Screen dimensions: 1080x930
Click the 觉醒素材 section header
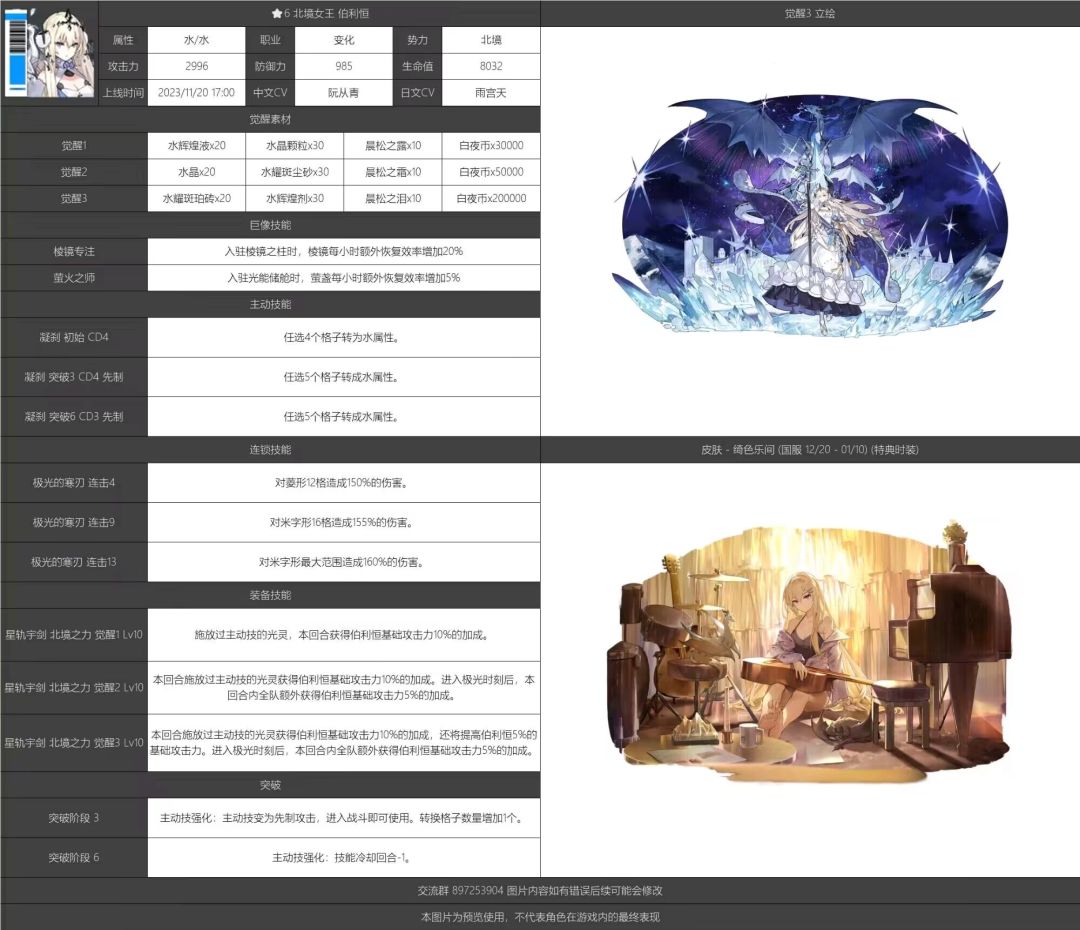coord(270,119)
